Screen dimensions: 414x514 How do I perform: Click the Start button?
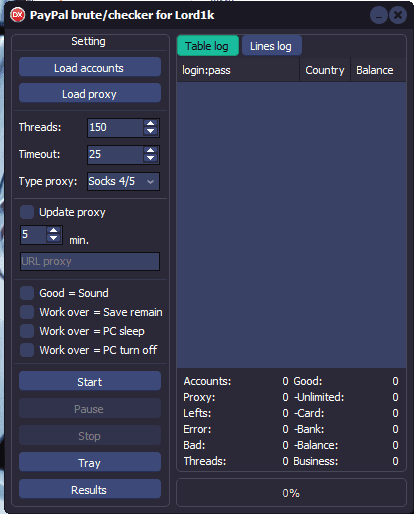pos(90,381)
